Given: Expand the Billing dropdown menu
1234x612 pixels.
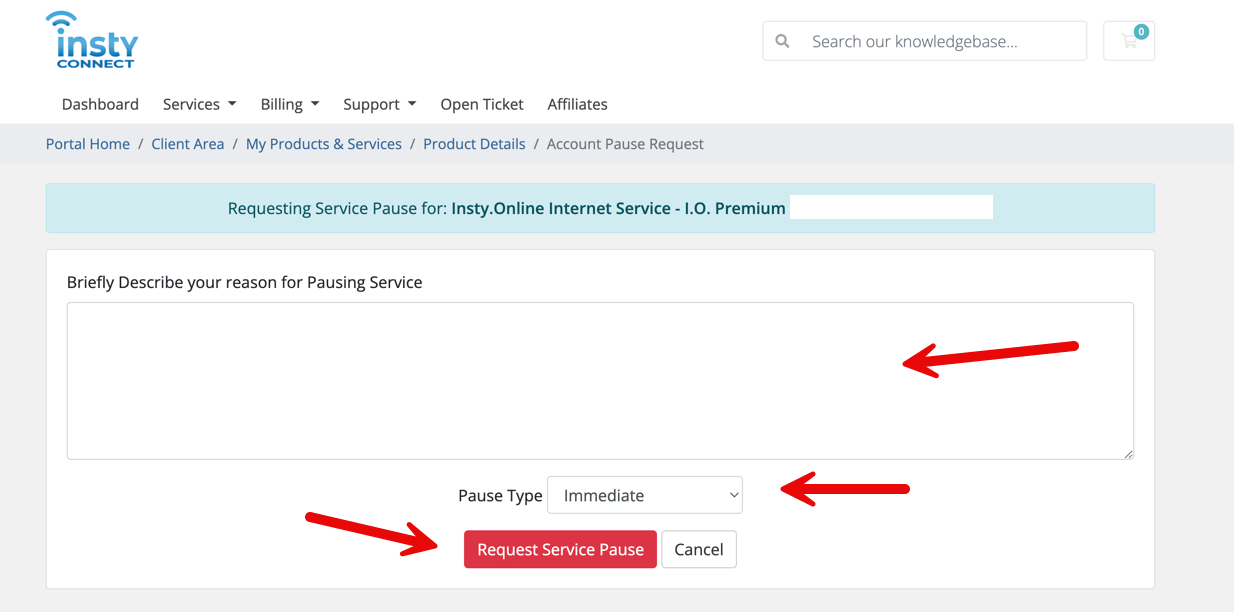Looking at the screenshot, I should point(289,104).
